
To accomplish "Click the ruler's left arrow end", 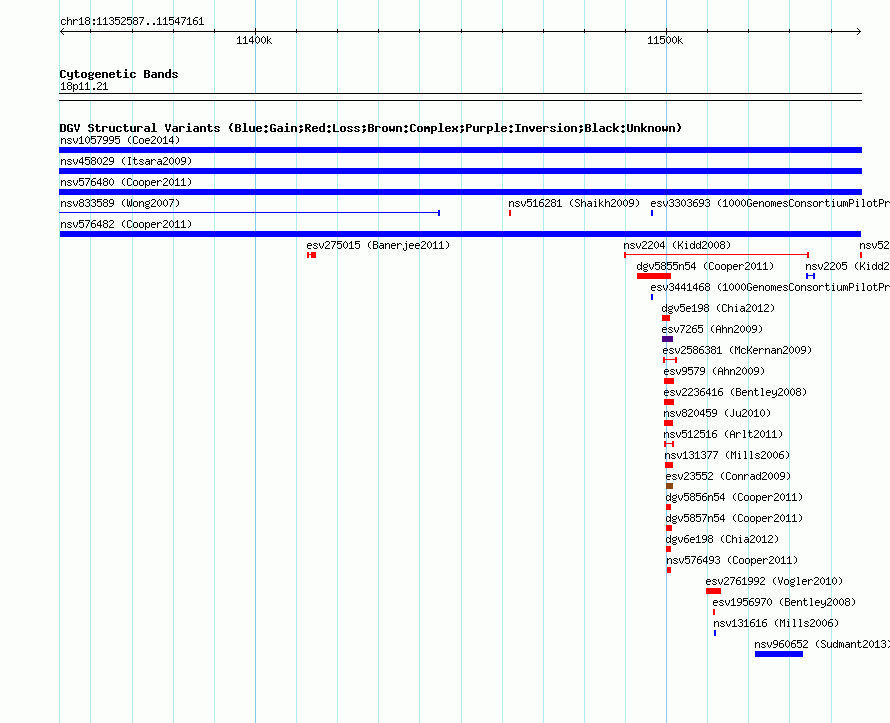I will pos(62,32).
